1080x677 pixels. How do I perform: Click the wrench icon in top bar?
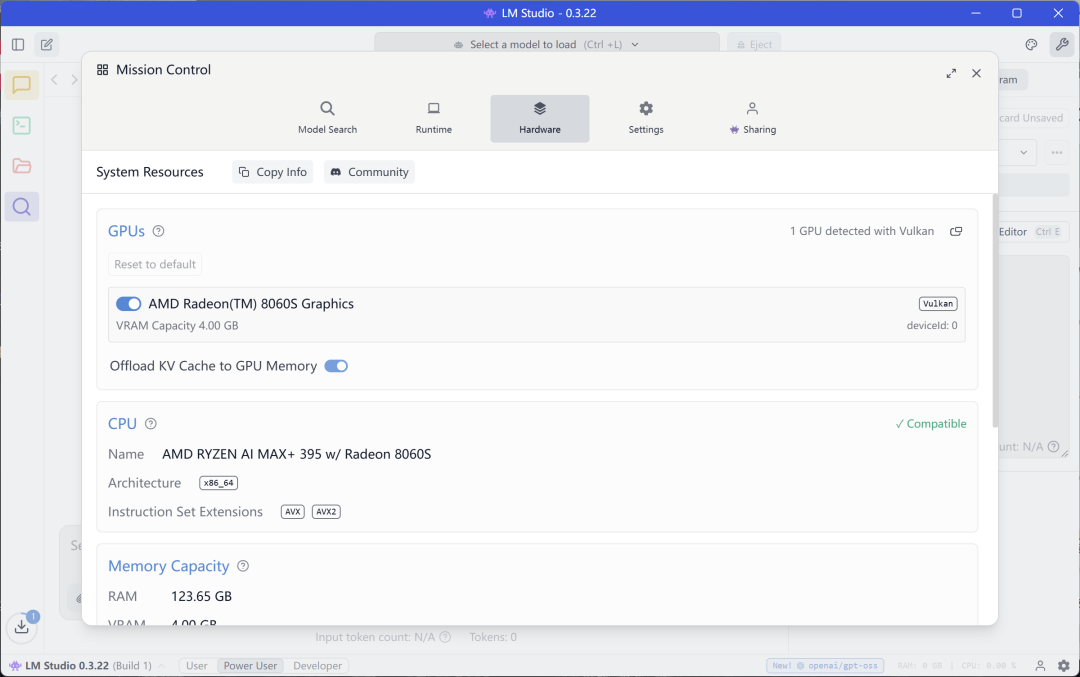[1061, 45]
